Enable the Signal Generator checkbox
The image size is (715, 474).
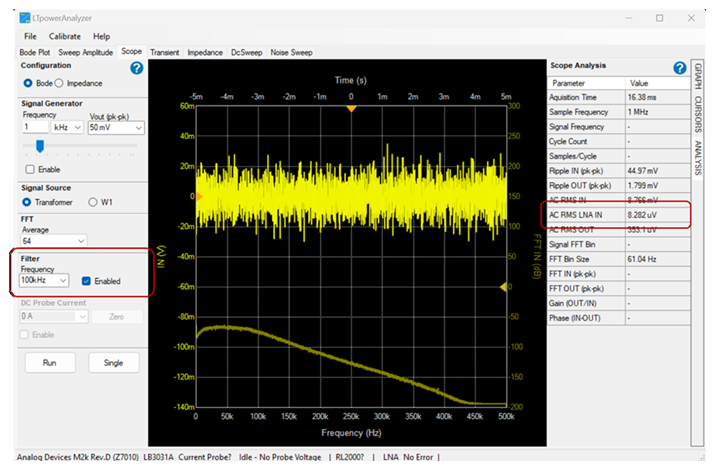[30, 170]
